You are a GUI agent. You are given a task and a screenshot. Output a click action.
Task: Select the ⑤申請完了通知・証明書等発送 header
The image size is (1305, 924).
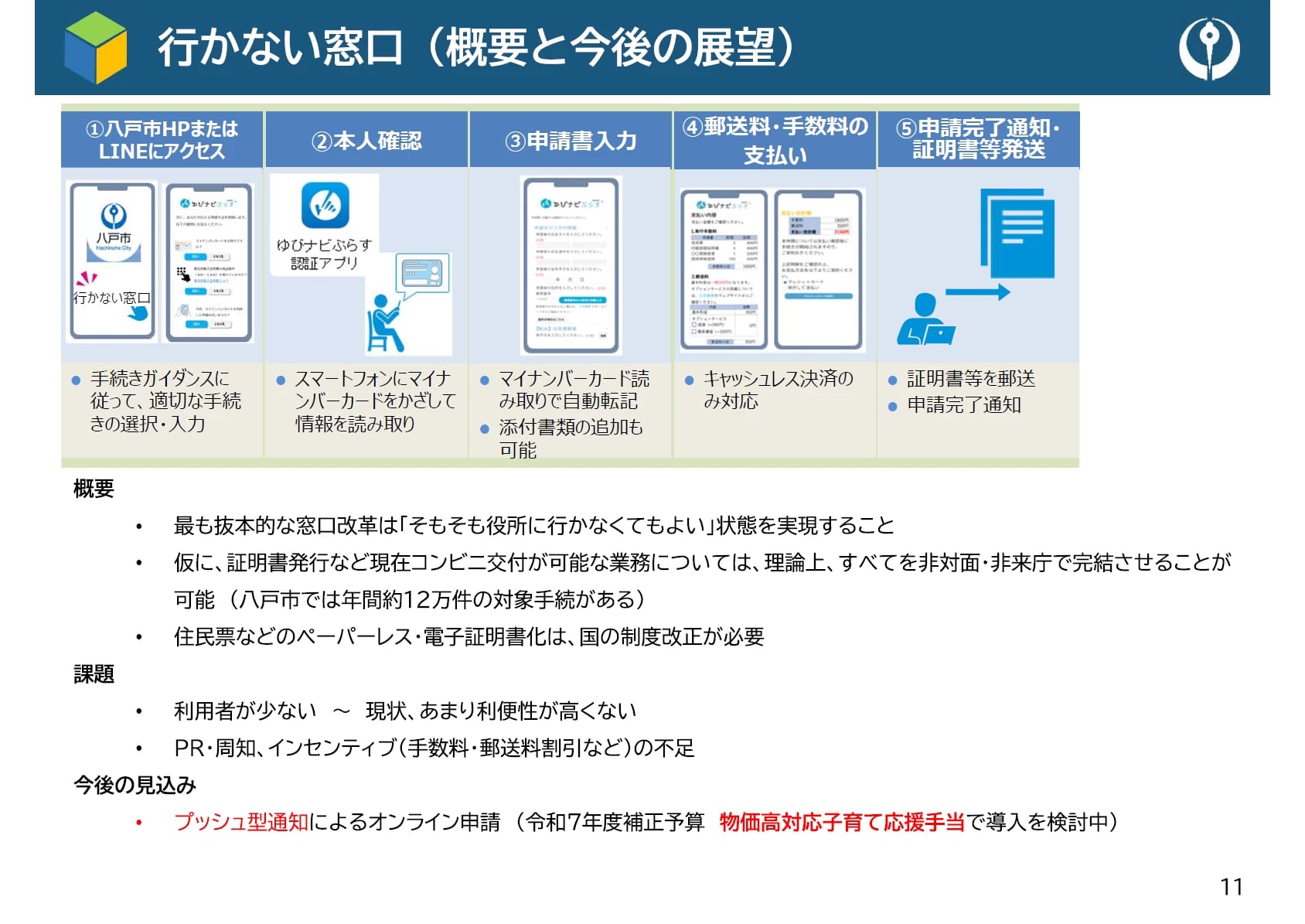click(978, 139)
